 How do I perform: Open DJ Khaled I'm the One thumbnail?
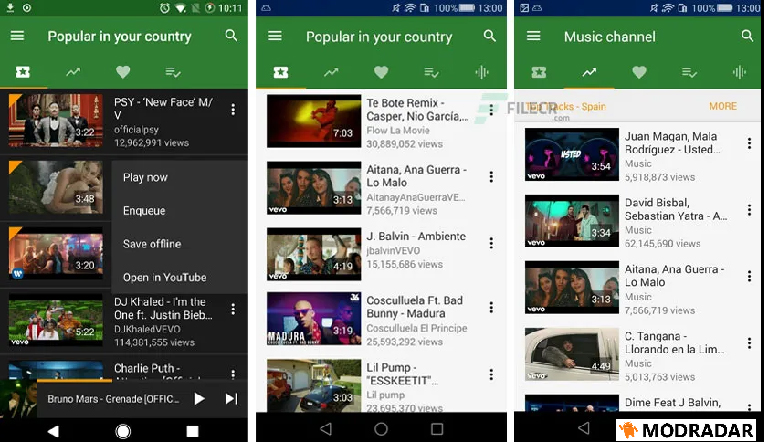pyautogui.click(x=56, y=320)
